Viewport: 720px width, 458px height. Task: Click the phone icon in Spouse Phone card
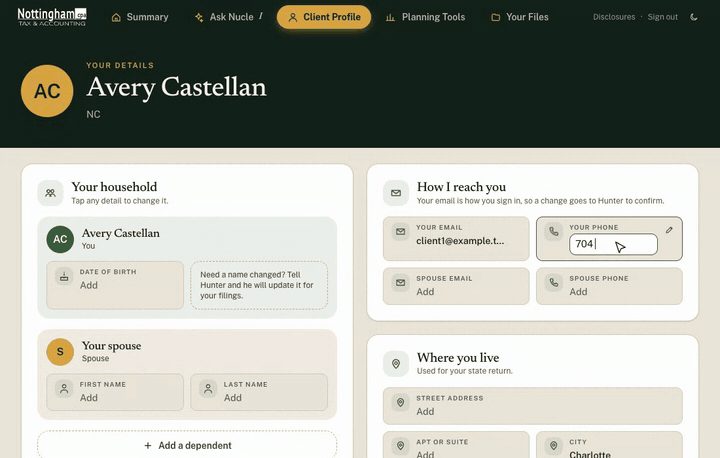point(554,283)
